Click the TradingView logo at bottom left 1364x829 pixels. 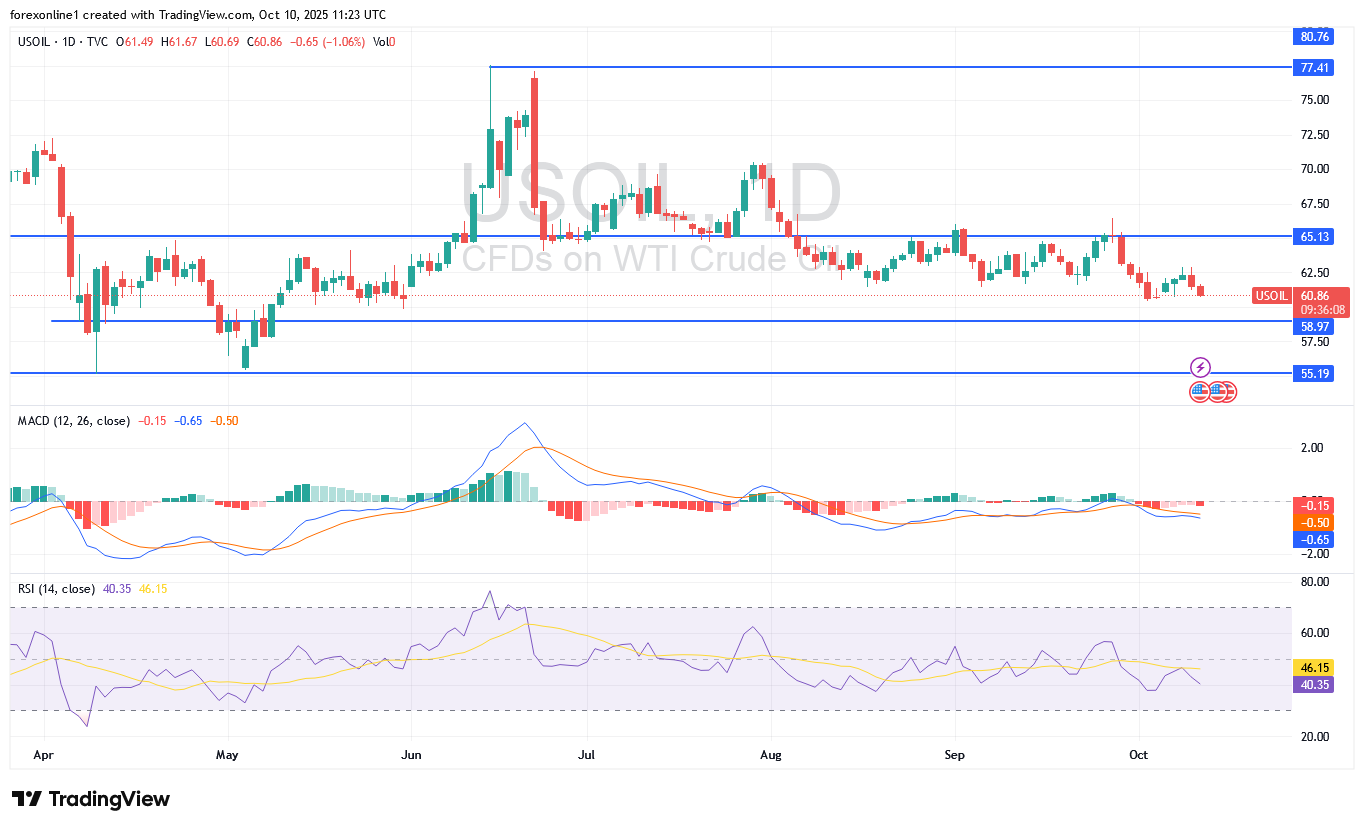91,799
